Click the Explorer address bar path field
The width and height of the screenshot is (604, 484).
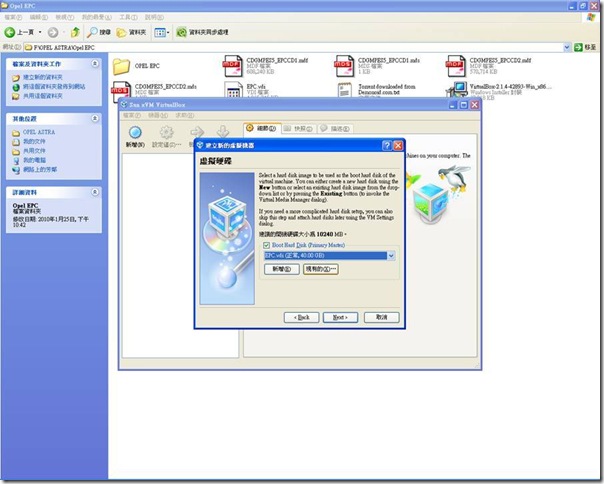(x=293, y=47)
